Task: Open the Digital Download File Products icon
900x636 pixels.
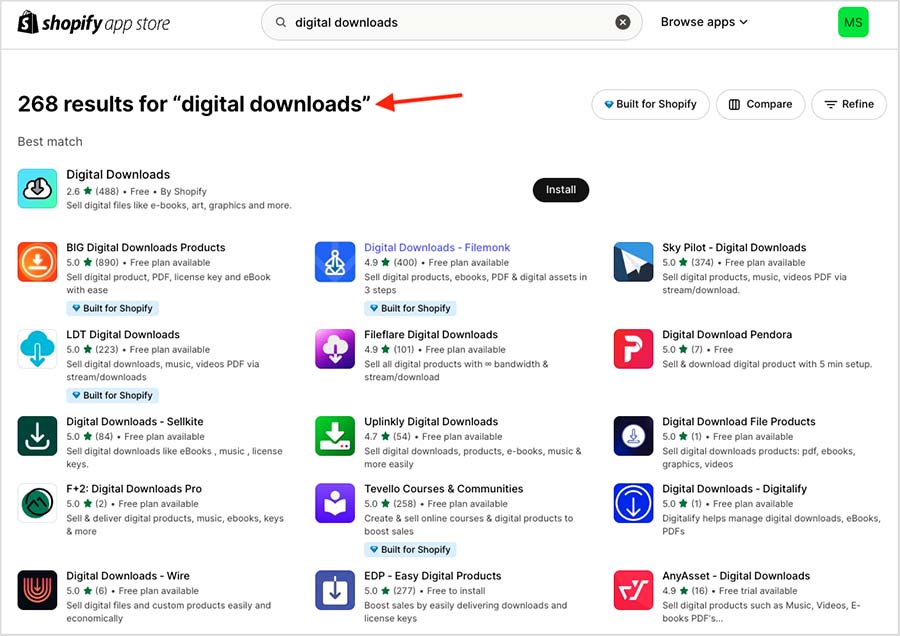Action: [633, 436]
